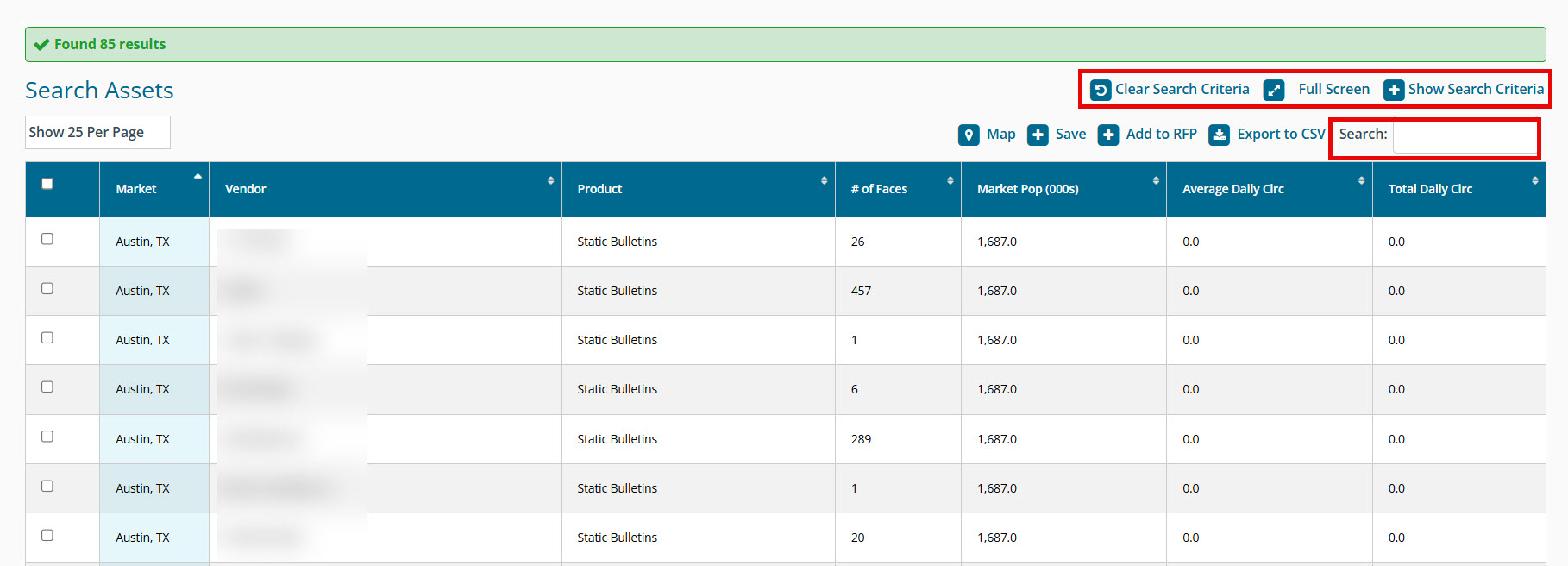Open the Show 25 Per Page dropdown
The width and height of the screenshot is (1568, 566).
coord(97,132)
